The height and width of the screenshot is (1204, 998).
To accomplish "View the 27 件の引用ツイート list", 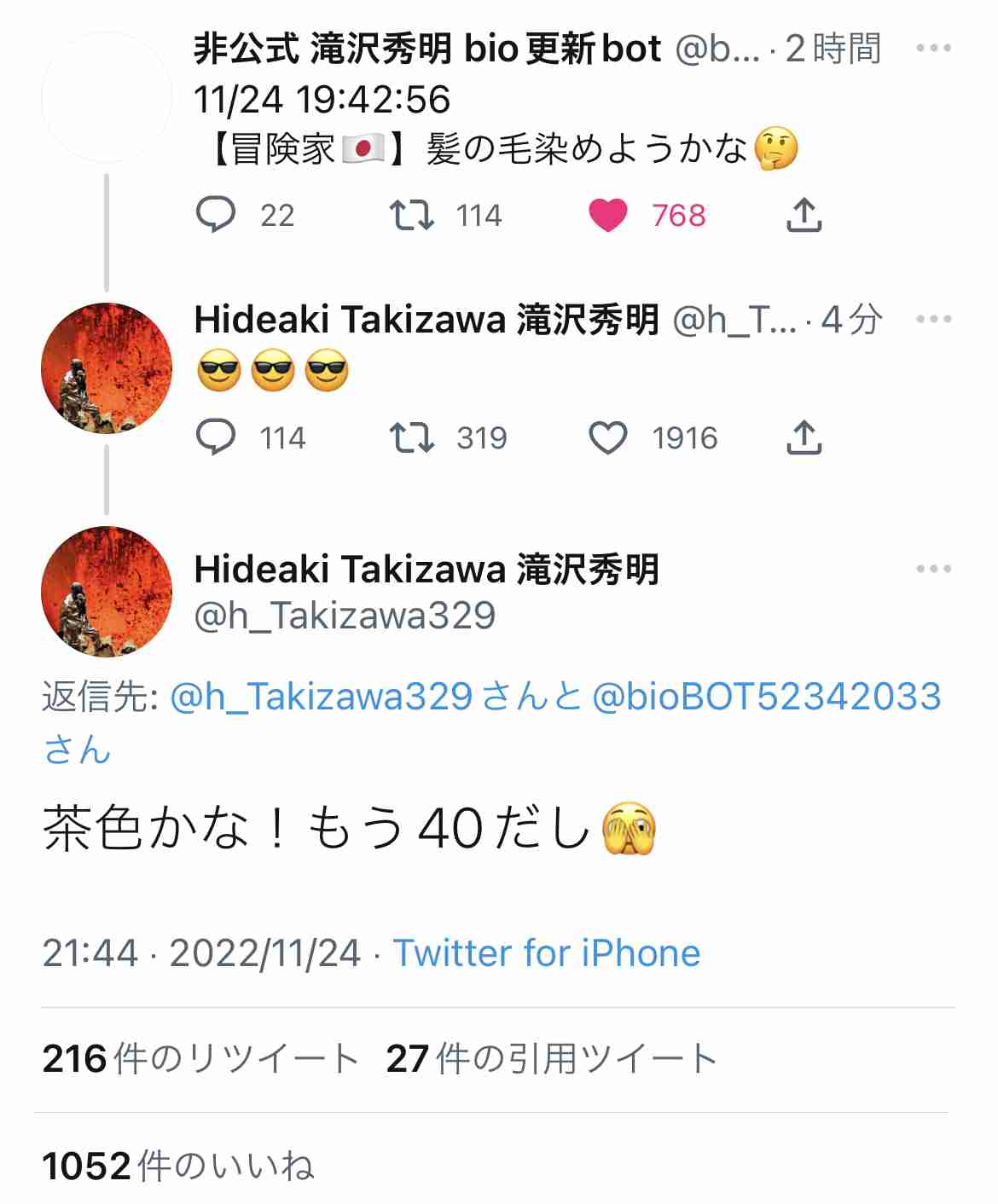I will [x=552, y=1058].
